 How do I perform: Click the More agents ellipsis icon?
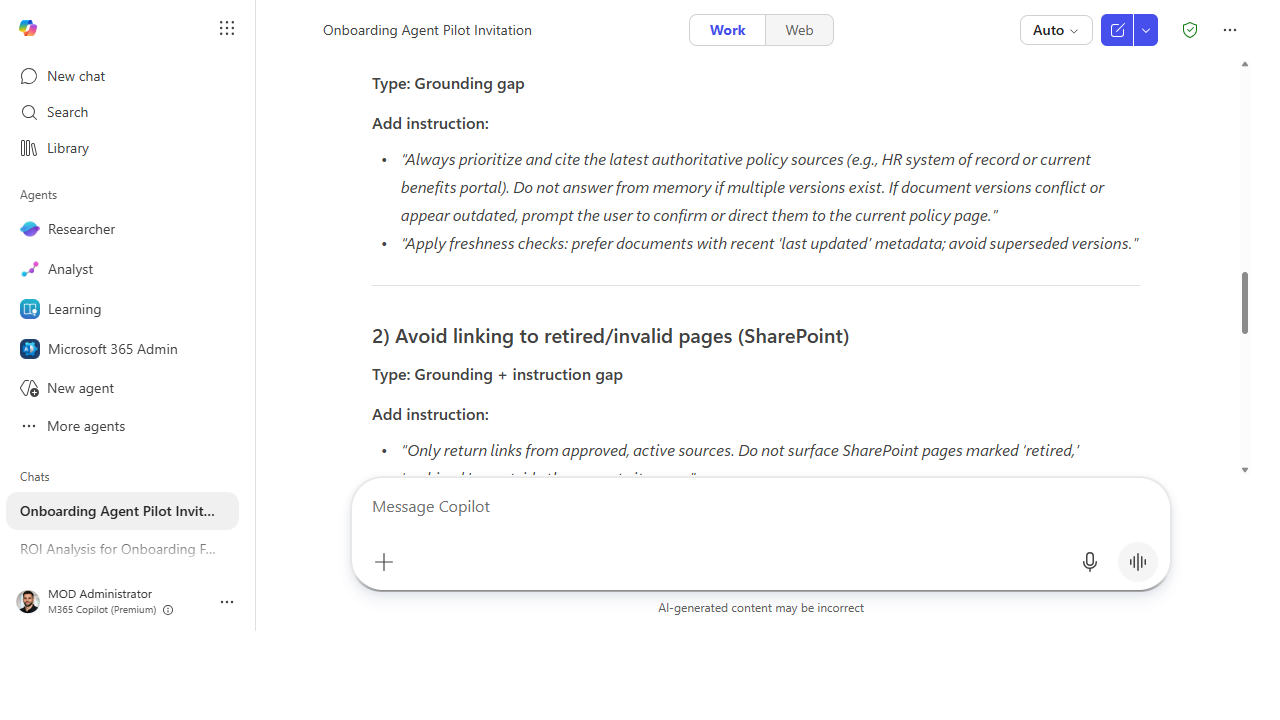pos(29,426)
